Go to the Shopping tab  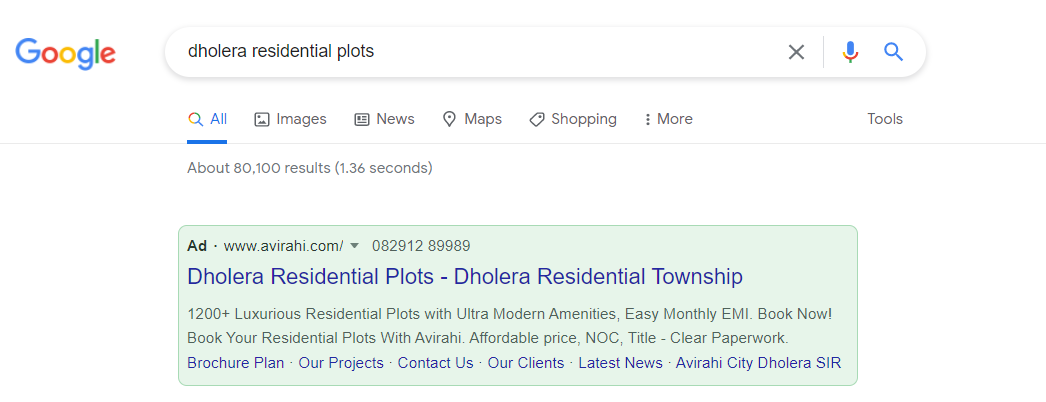pyautogui.click(x=573, y=119)
